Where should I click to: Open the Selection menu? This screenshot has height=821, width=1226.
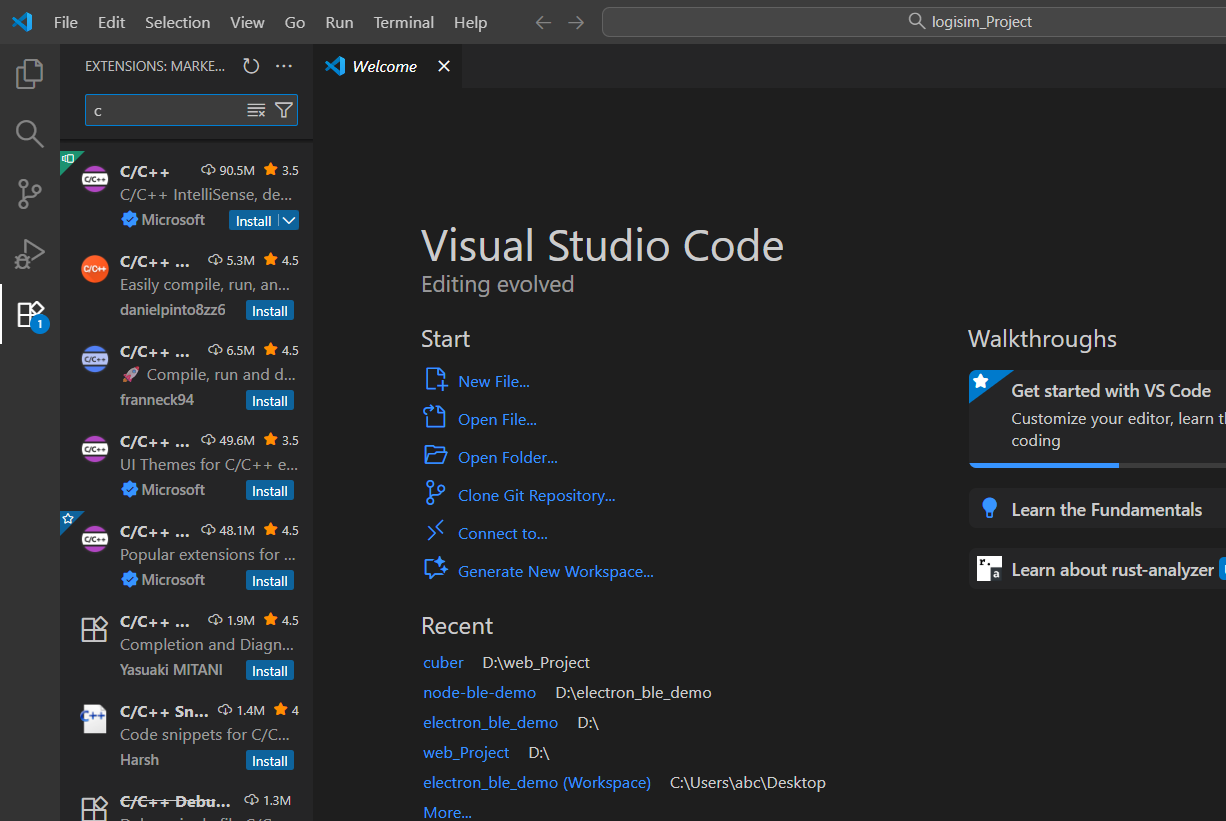pos(177,22)
